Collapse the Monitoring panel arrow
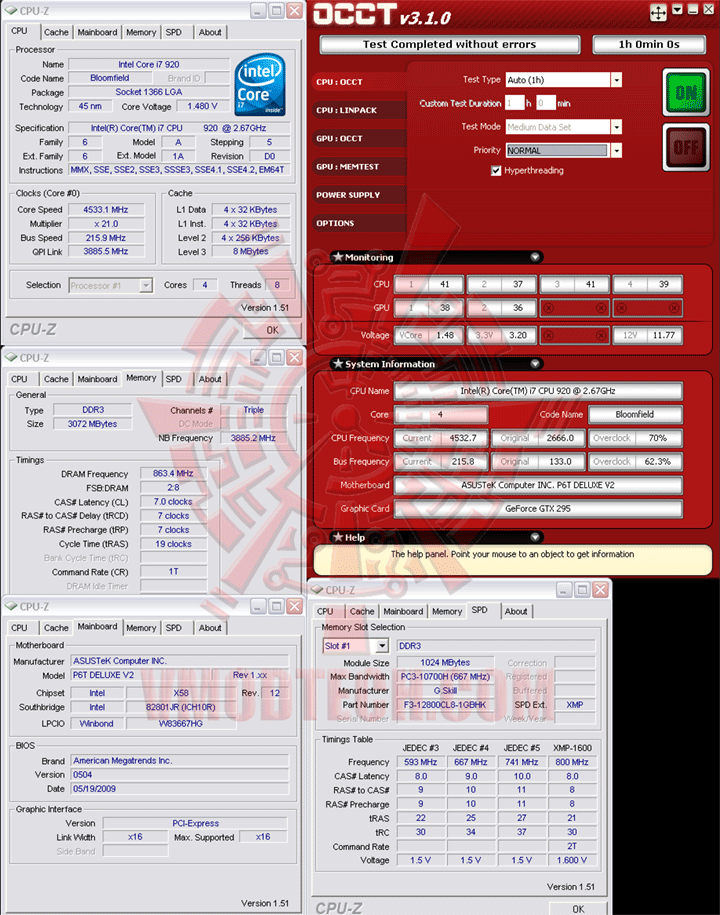Image resolution: width=720 pixels, height=915 pixels. click(x=535, y=257)
